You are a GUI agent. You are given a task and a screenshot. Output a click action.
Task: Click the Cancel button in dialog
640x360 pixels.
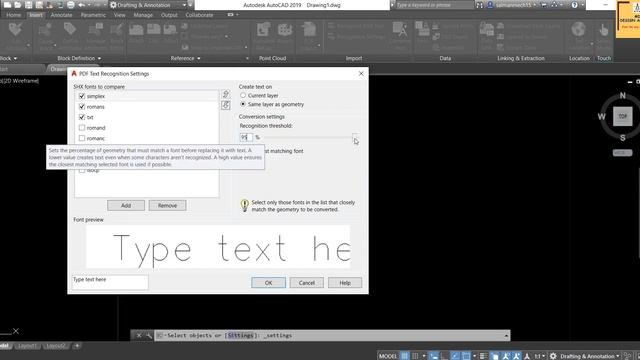tap(307, 282)
